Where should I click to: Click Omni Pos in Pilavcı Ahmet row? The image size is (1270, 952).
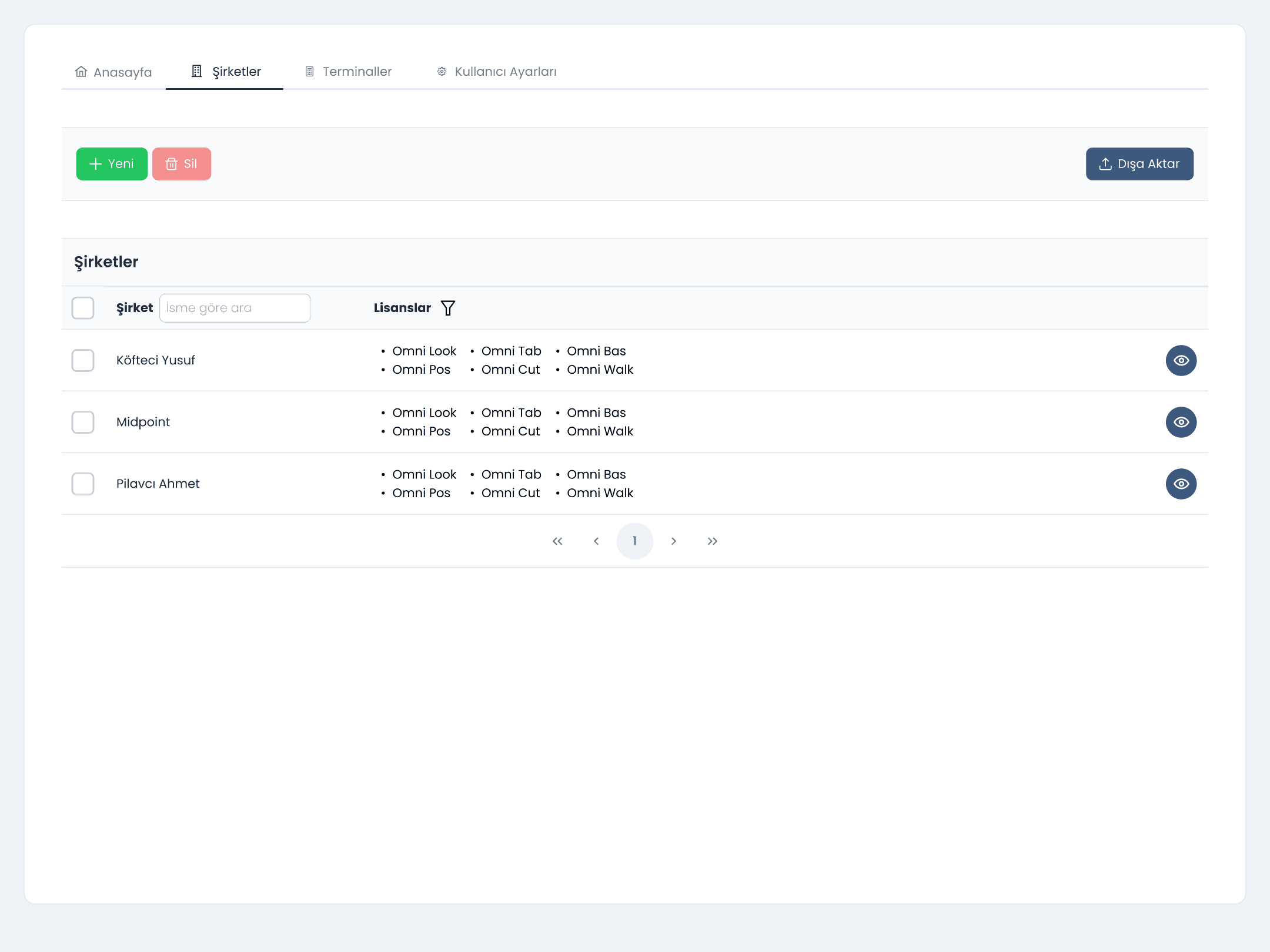(422, 493)
